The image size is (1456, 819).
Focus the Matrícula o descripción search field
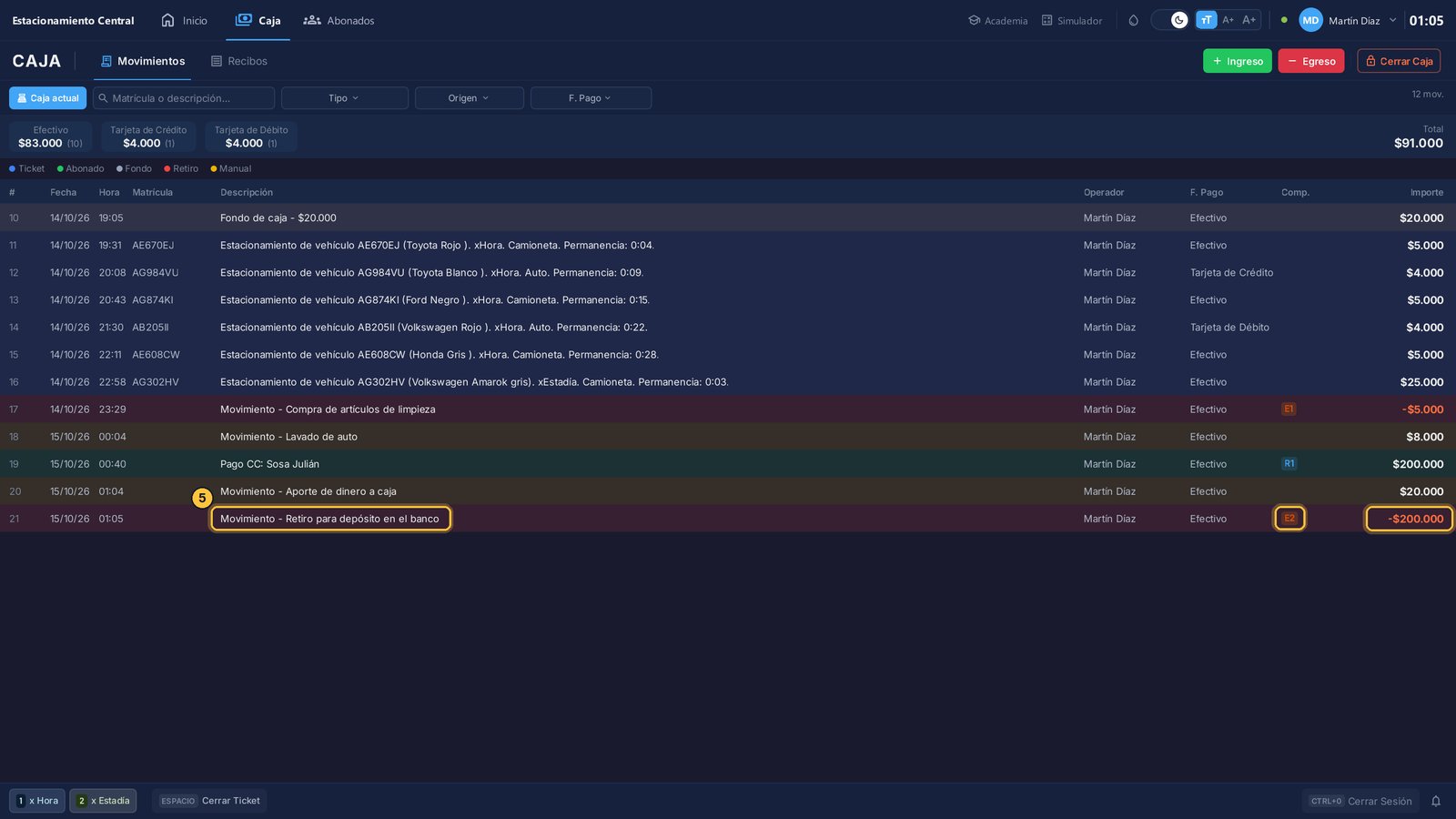tap(184, 98)
